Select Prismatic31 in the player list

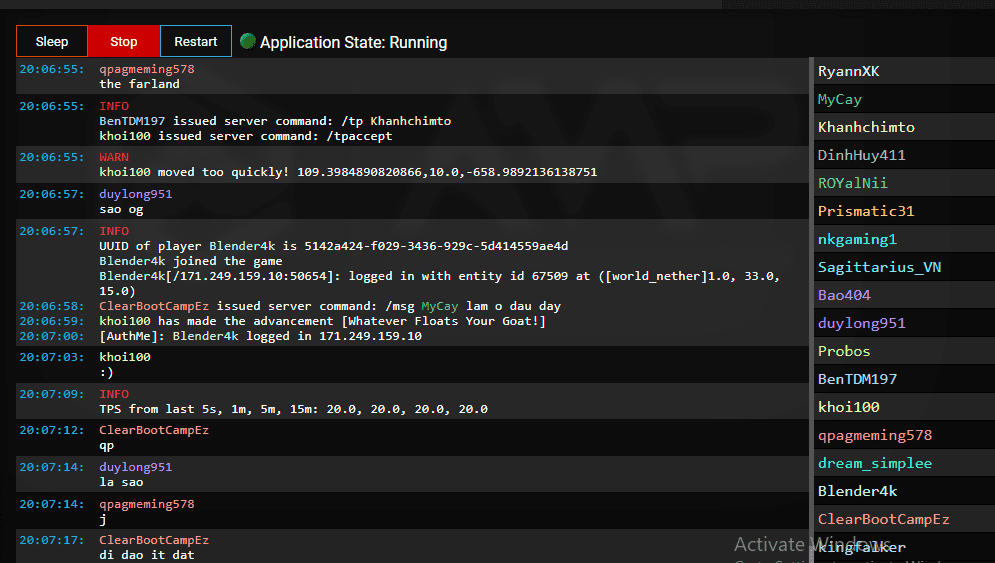(x=866, y=211)
